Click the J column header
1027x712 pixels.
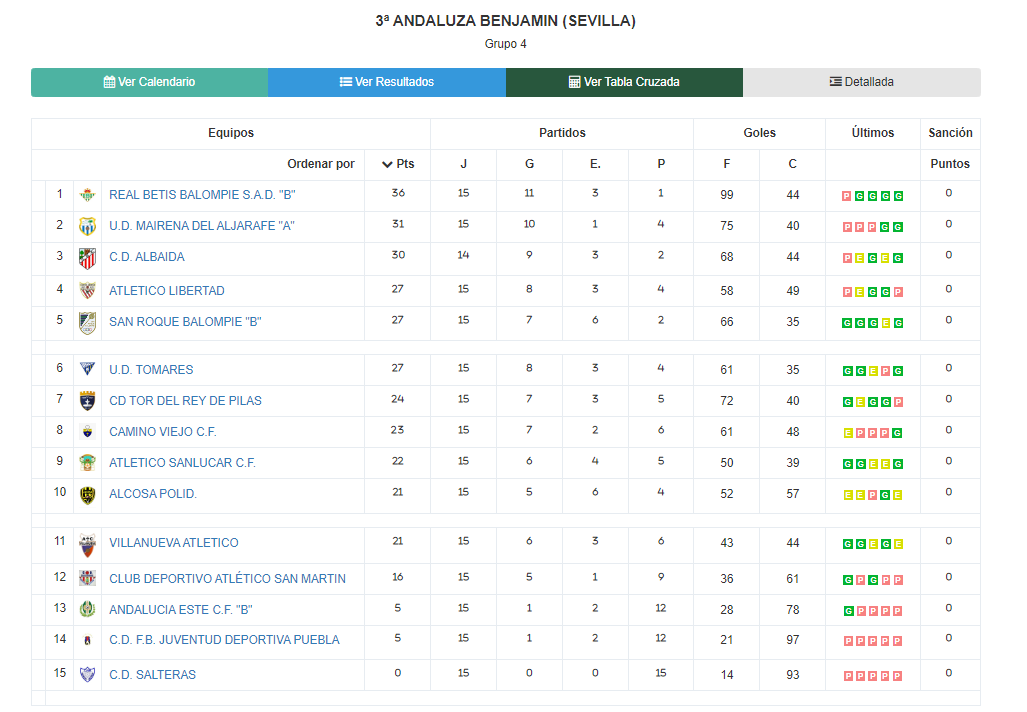tap(464, 164)
